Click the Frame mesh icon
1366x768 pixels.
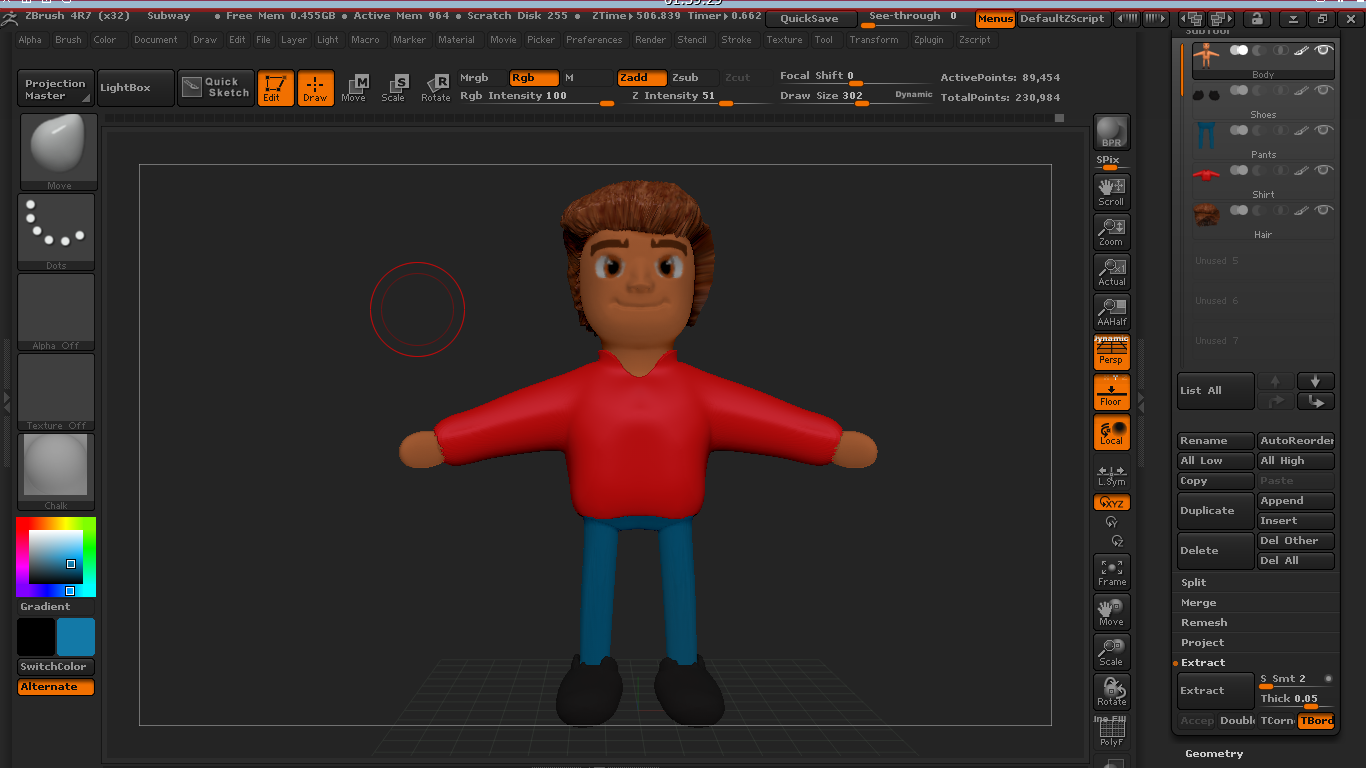click(x=1111, y=572)
